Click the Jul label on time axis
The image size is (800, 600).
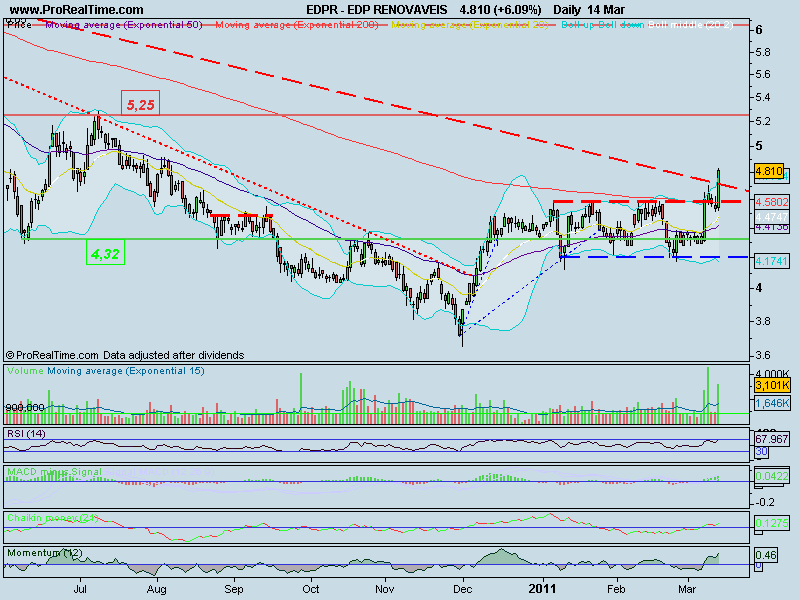click(80, 589)
